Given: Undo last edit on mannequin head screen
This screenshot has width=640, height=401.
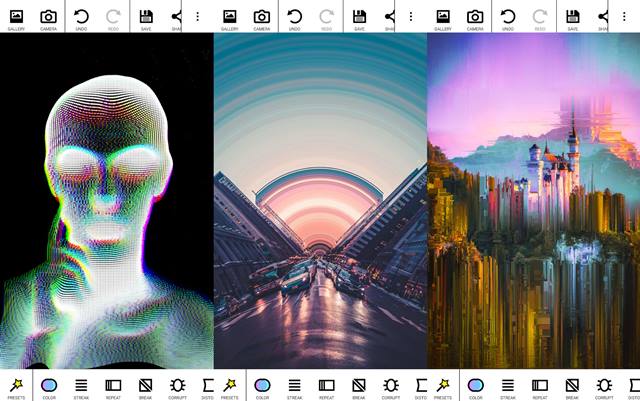Looking at the screenshot, I should click(x=81, y=20).
